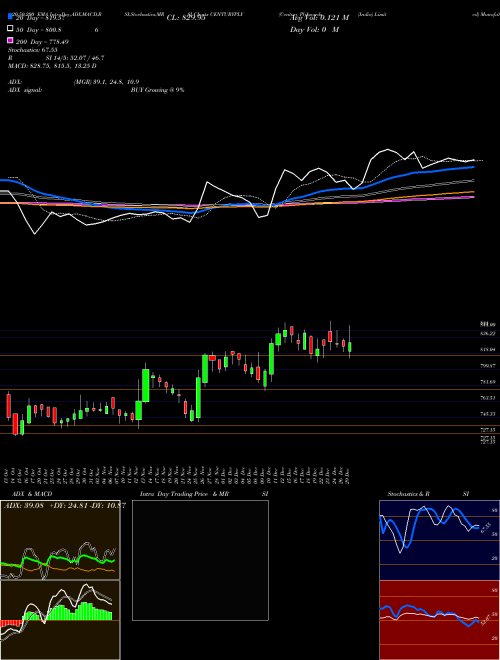Click the 781.69 price axis label
The height and width of the screenshot is (660, 500).
[487, 382]
